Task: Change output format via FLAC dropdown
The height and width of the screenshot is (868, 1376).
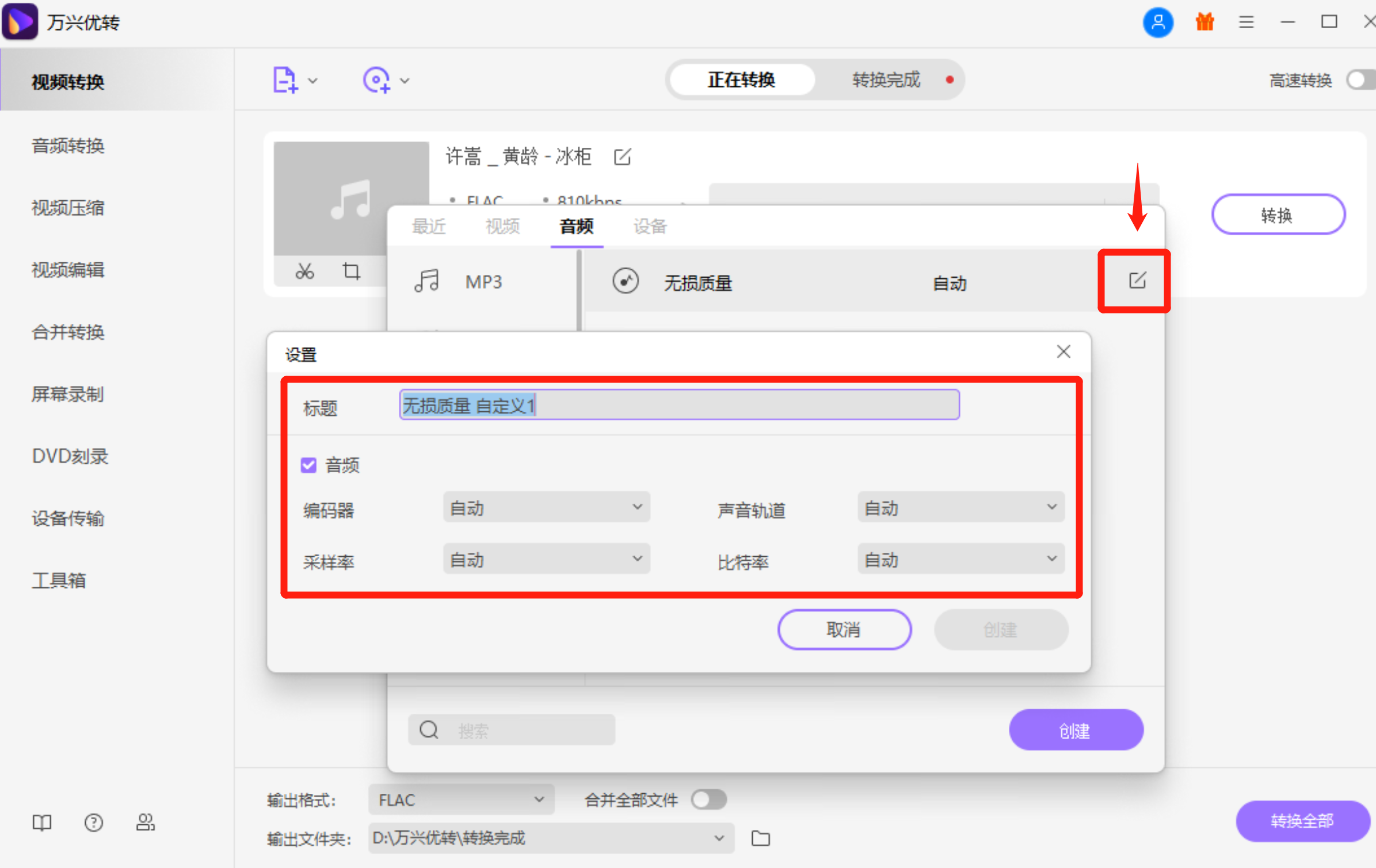Action: [460, 800]
